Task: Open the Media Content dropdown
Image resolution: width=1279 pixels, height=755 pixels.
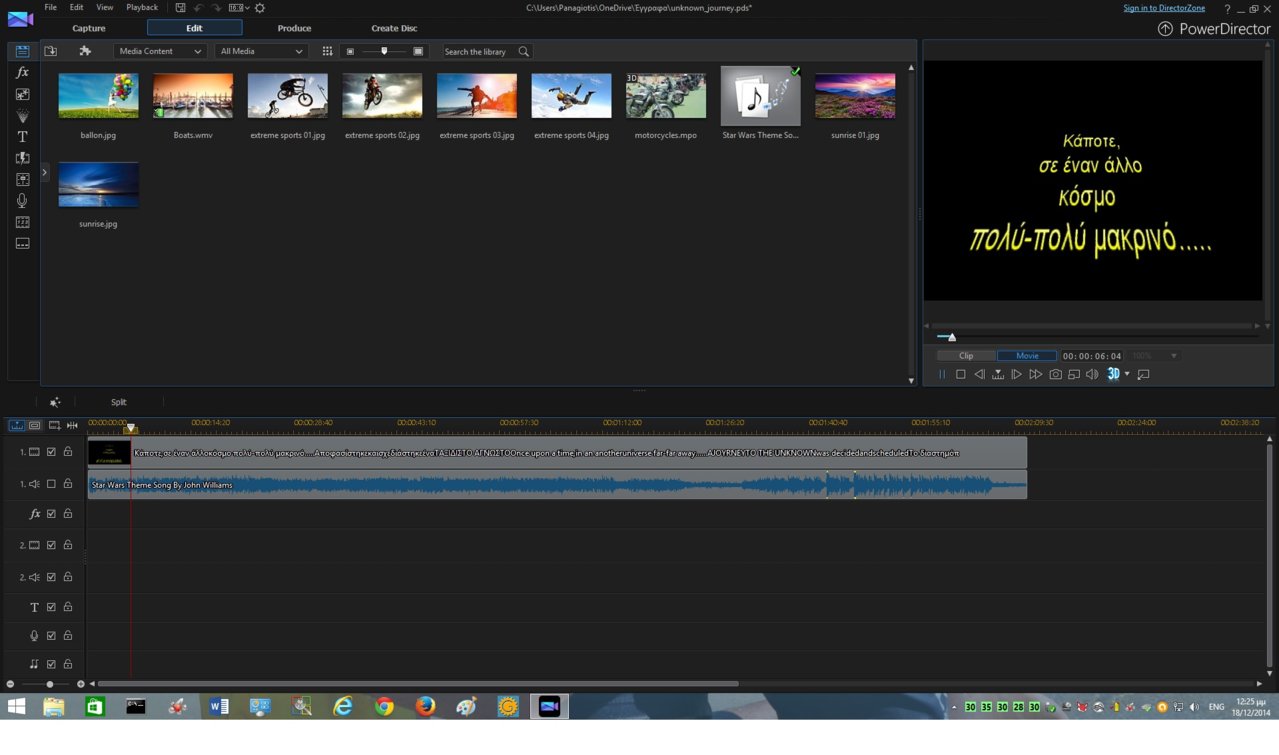Action: coord(159,51)
